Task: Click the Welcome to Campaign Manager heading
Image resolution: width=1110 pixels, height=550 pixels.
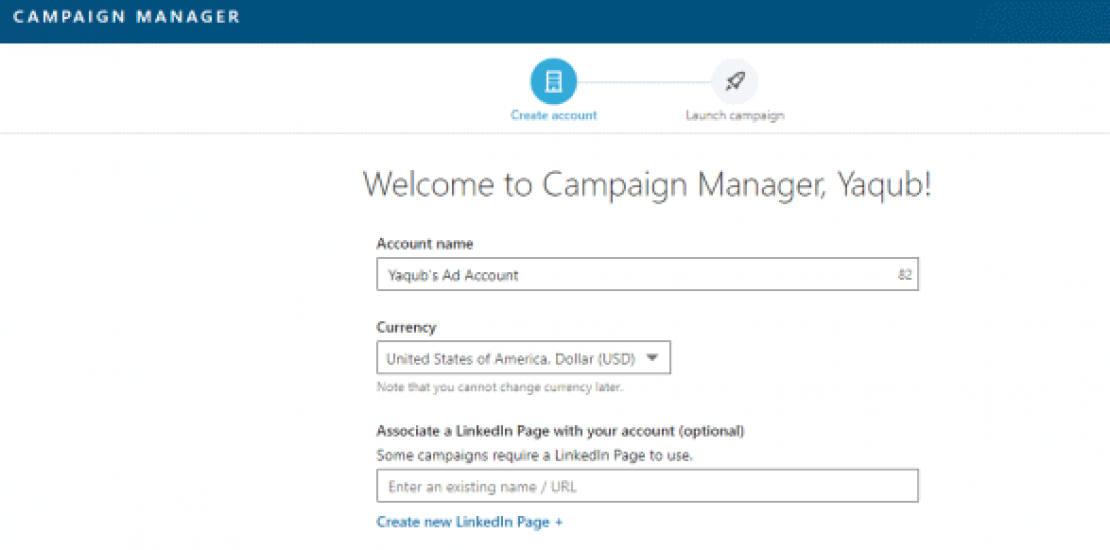Action: point(646,185)
